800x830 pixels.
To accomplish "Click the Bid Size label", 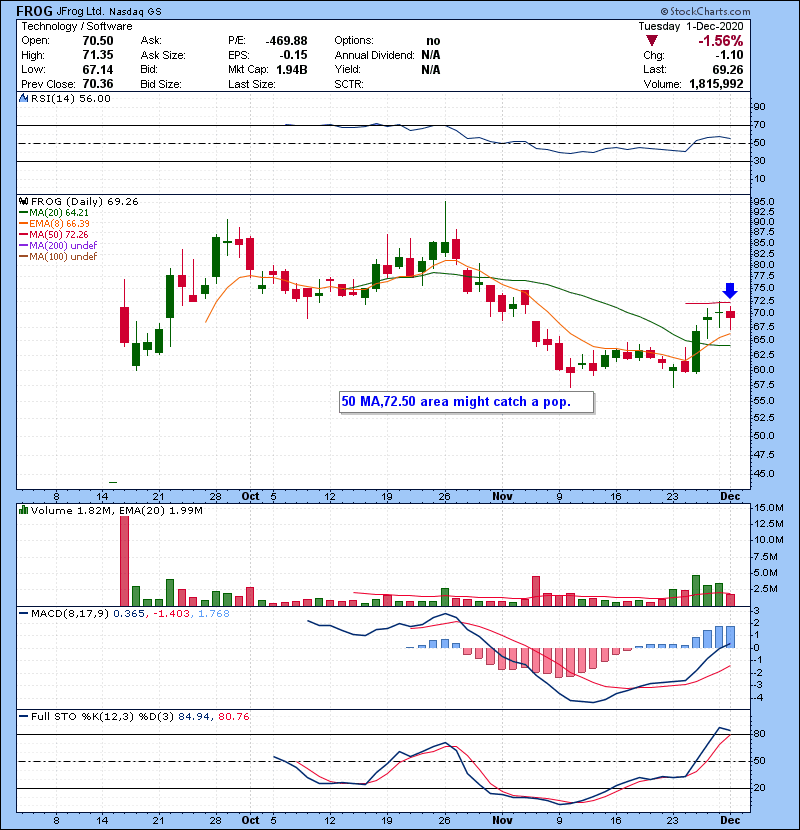I will [x=161, y=84].
